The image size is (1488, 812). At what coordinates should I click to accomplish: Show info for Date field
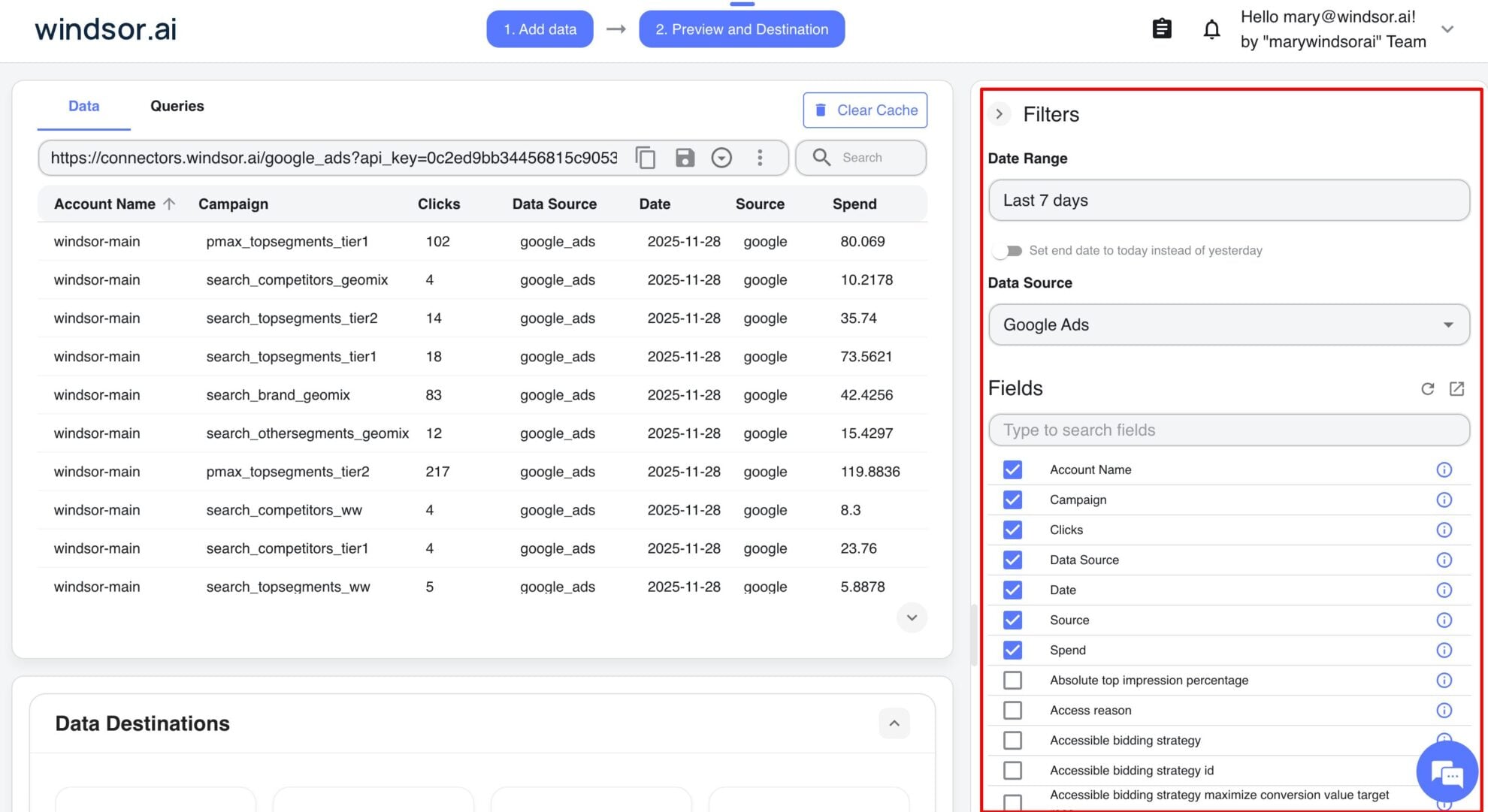click(x=1444, y=590)
